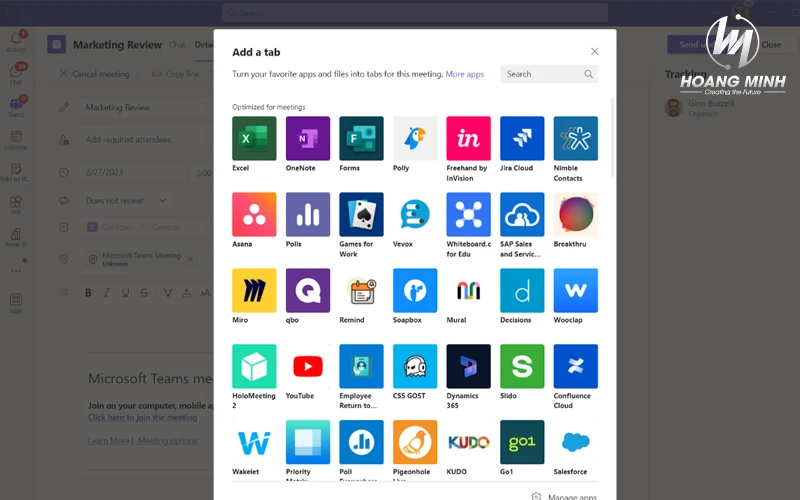Image resolution: width=800 pixels, height=500 pixels.
Task: Click Copy link in meeting toolbar
Action: [176, 74]
